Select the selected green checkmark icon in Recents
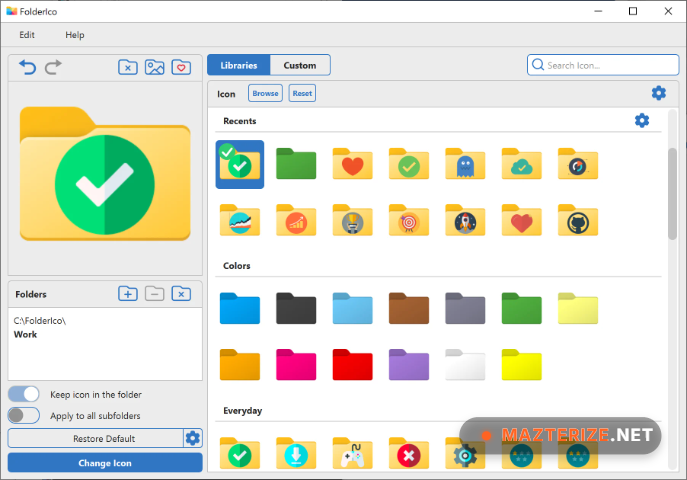The image size is (687, 480). [240, 164]
